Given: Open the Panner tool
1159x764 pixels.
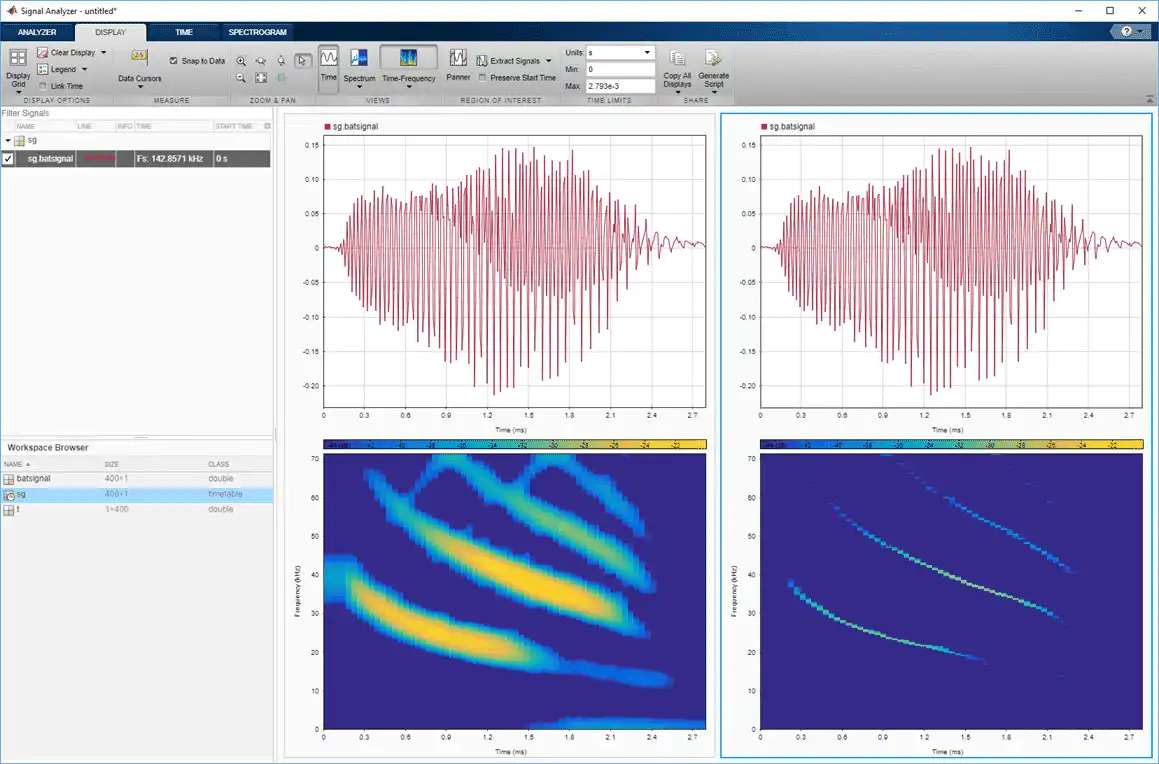Looking at the screenshot, I should click(458, 58).
